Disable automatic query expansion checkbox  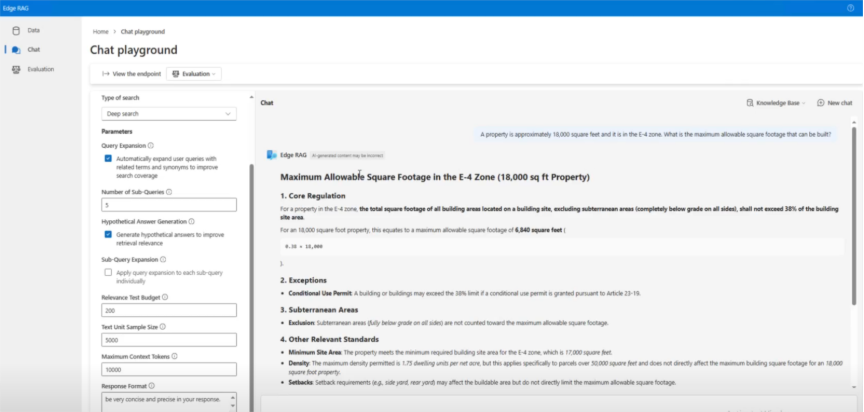coord(108,158)
